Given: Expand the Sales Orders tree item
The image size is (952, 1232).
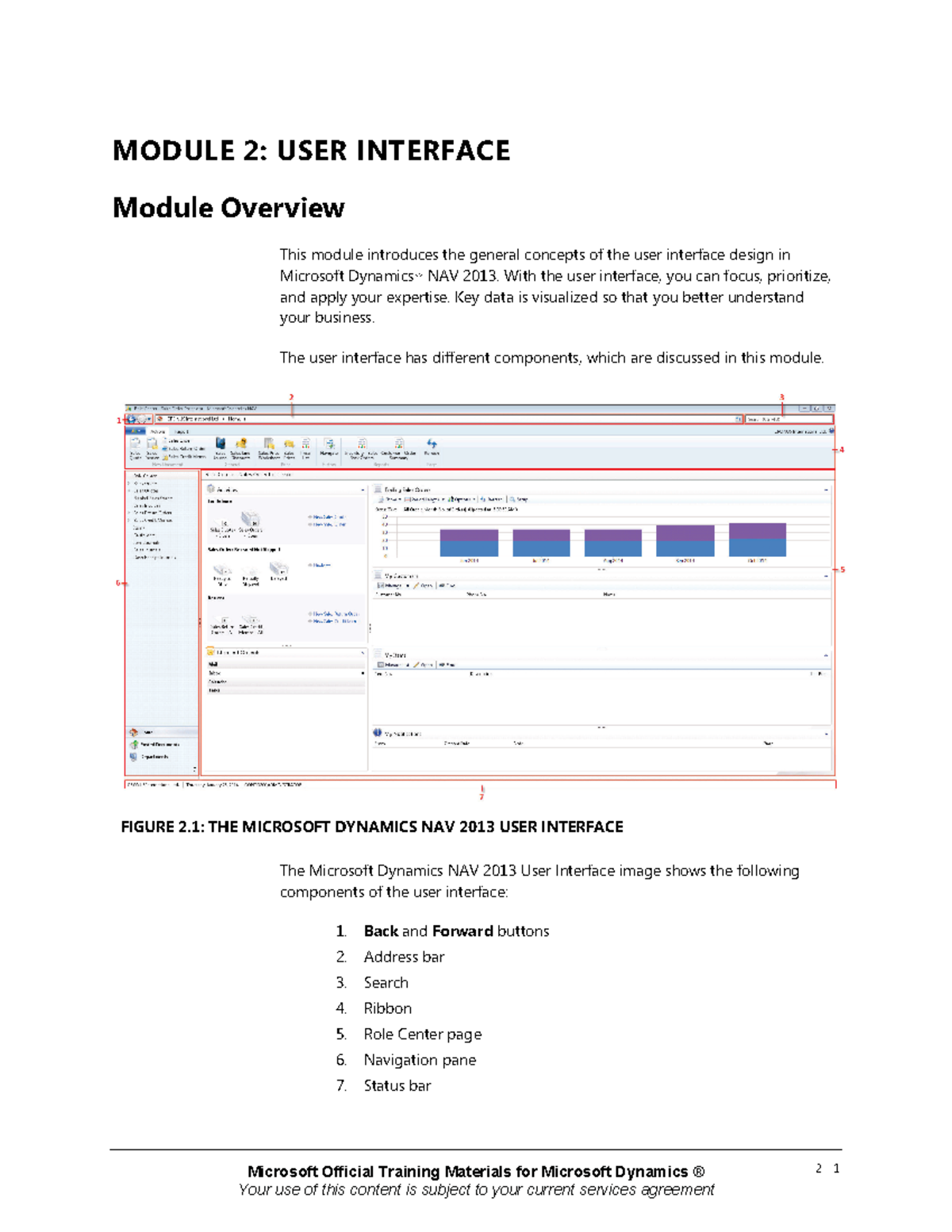Looking at the screenshot, I should [129, 483].
